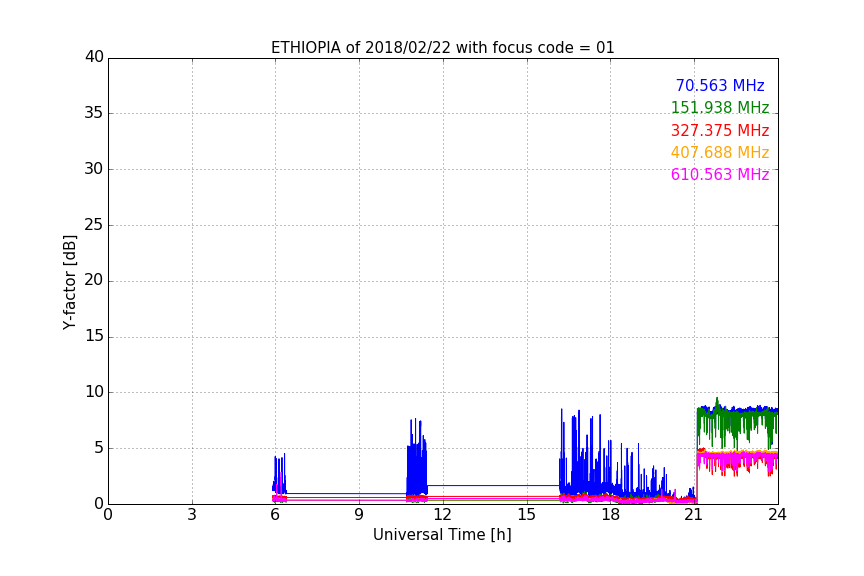The height and width of the screenshot is (576, 864).
Task: Click the y-axis tick label 10
Action: [94, 392]
